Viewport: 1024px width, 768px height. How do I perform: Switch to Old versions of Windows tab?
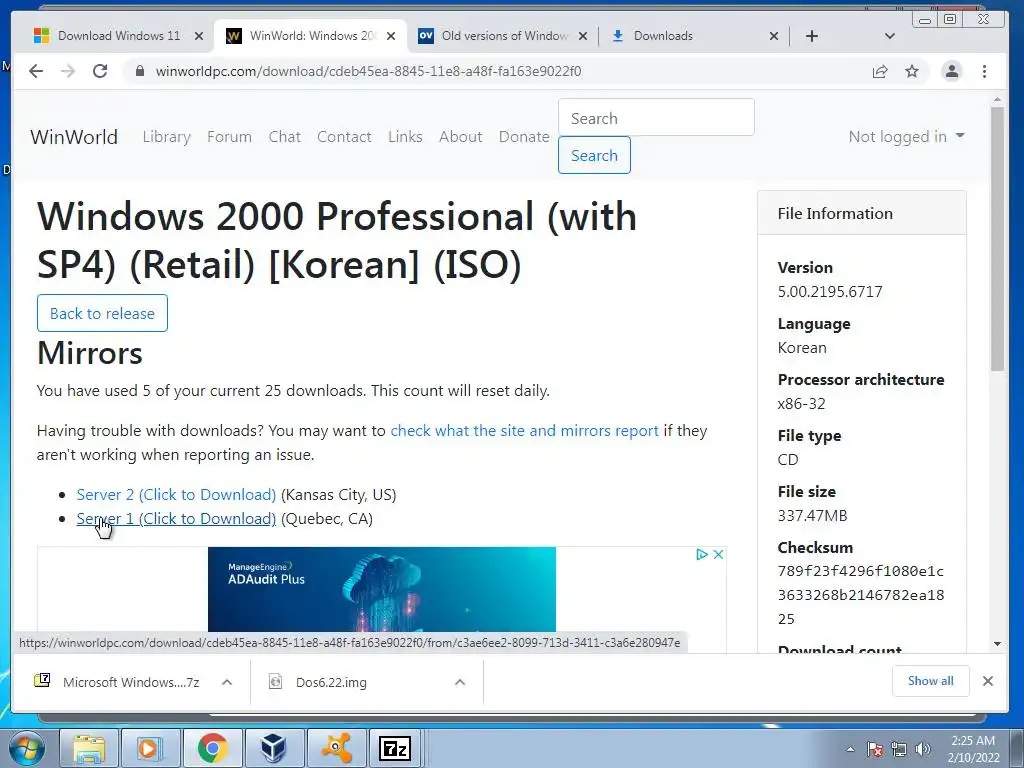coord(503,36)
